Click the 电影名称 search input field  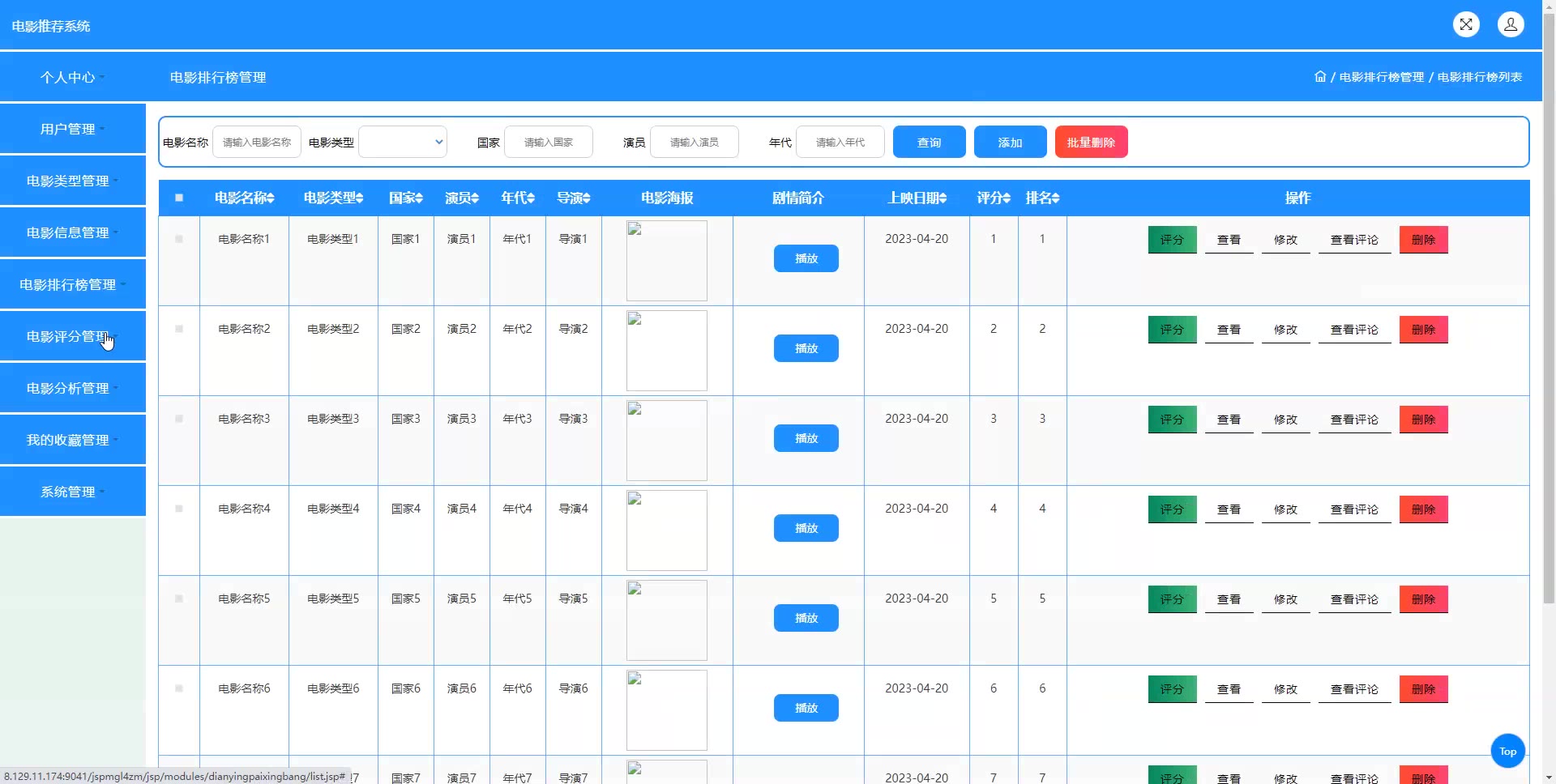257,142
